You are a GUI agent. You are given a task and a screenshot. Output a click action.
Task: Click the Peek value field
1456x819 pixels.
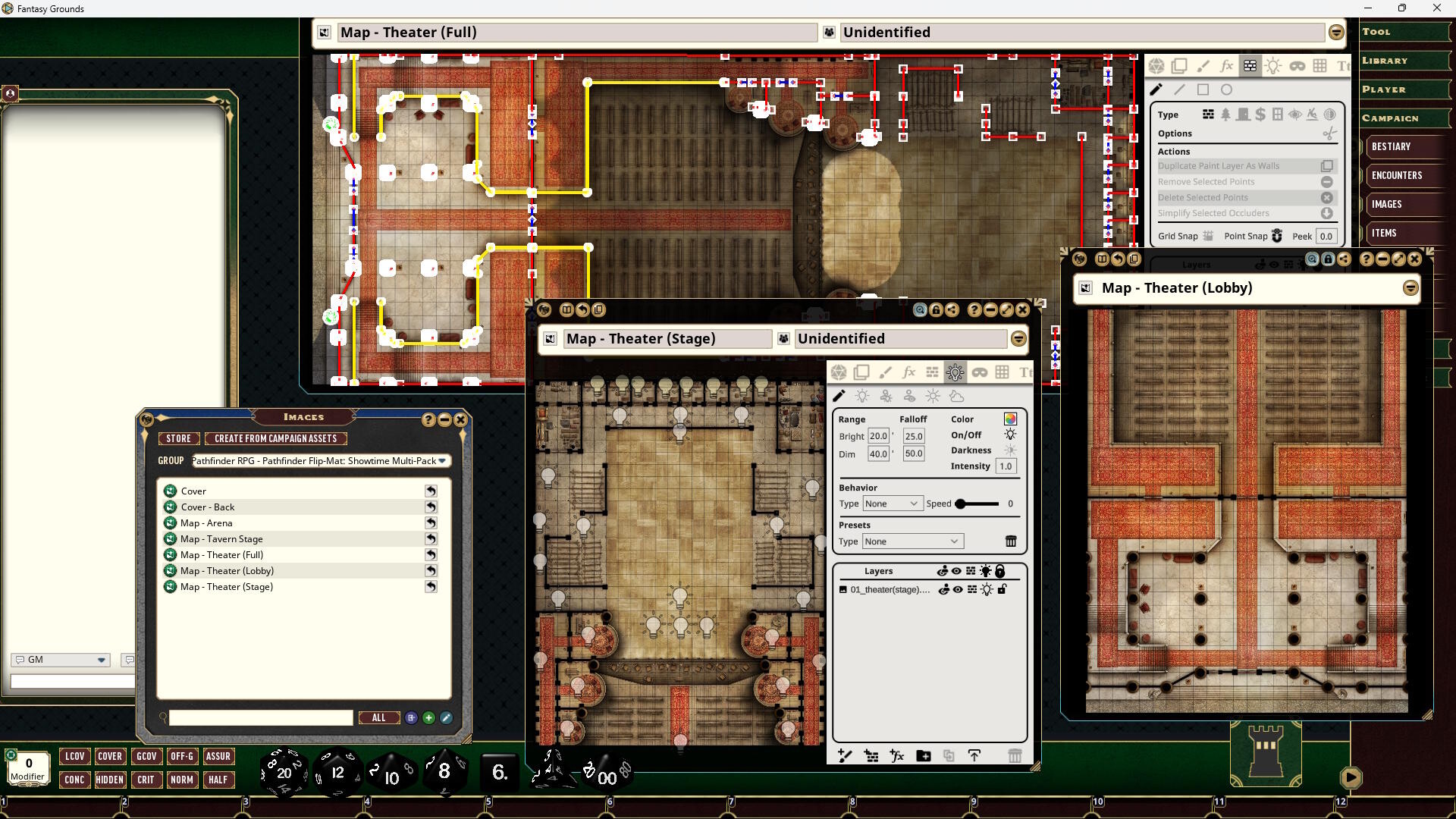pos(1326,236)
